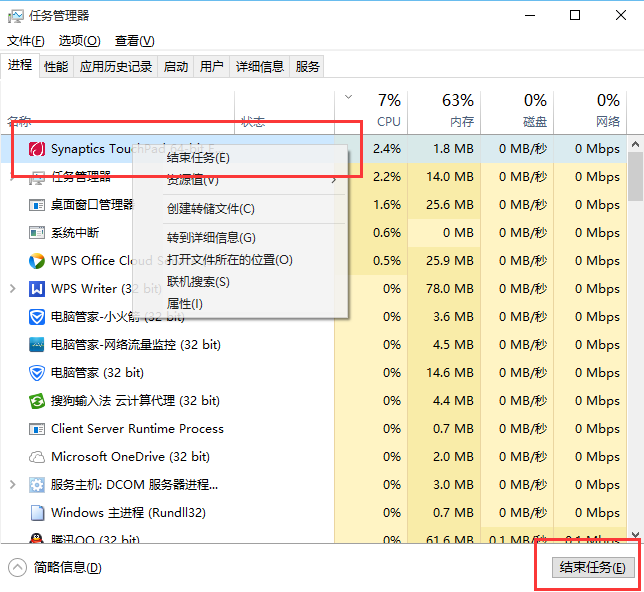
Task: Open the 文件(F) menu
Action: point(26,41)
